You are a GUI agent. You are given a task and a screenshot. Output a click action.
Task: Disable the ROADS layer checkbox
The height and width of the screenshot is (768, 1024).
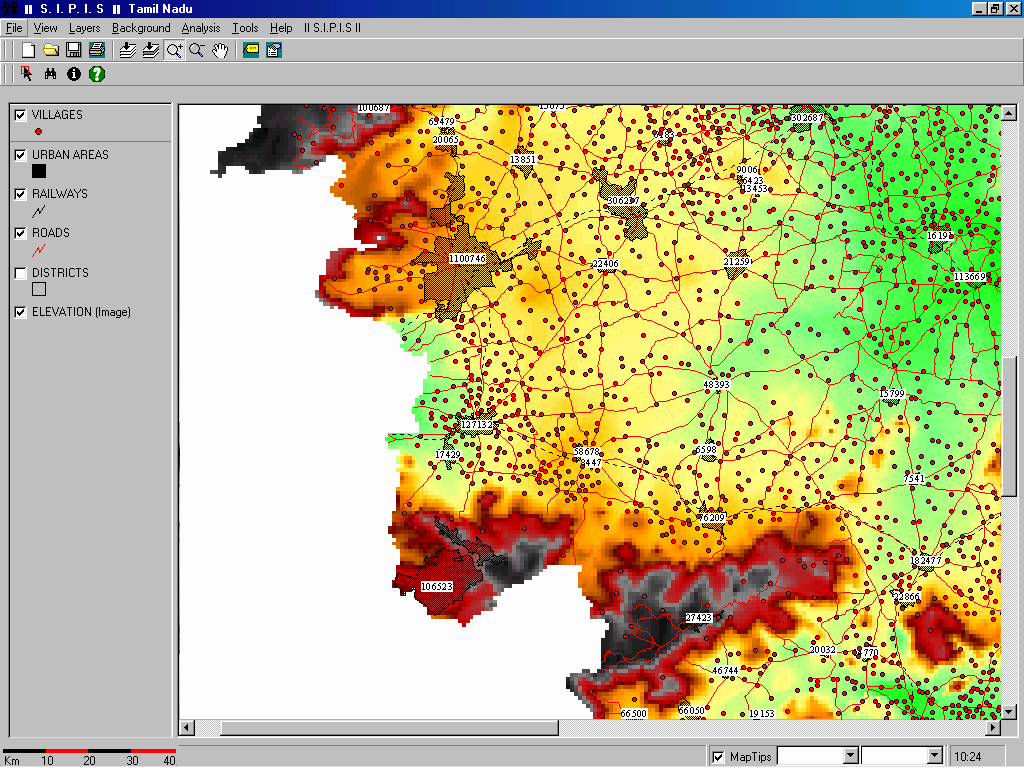(20, 233)
